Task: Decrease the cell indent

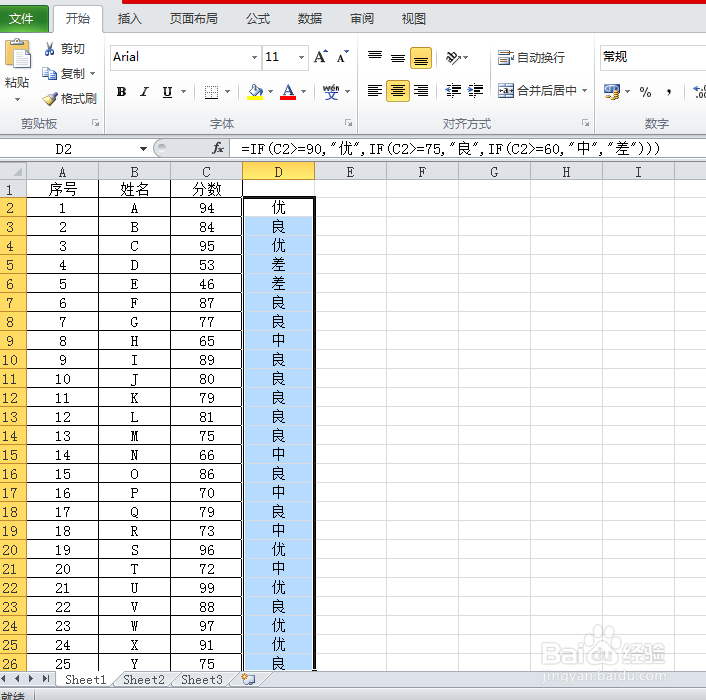Action: point(453,91)
